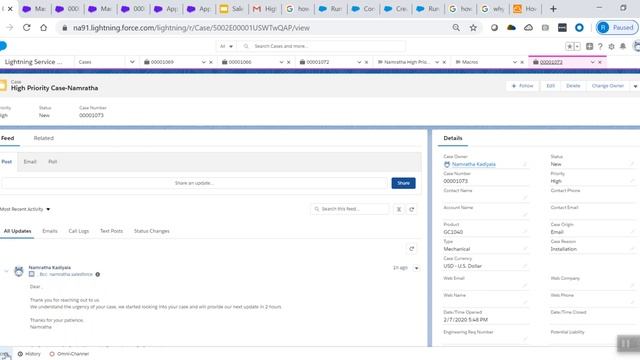Click the Share an update text box
Image resolution: width=640 pixels, height=360 pixels.
(194, 183)
